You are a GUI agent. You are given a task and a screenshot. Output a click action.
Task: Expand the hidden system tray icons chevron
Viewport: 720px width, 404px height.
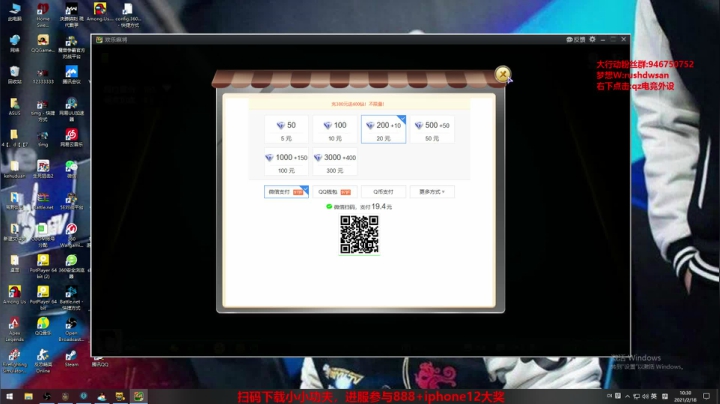pyautogui.click(x=627, y=396)
